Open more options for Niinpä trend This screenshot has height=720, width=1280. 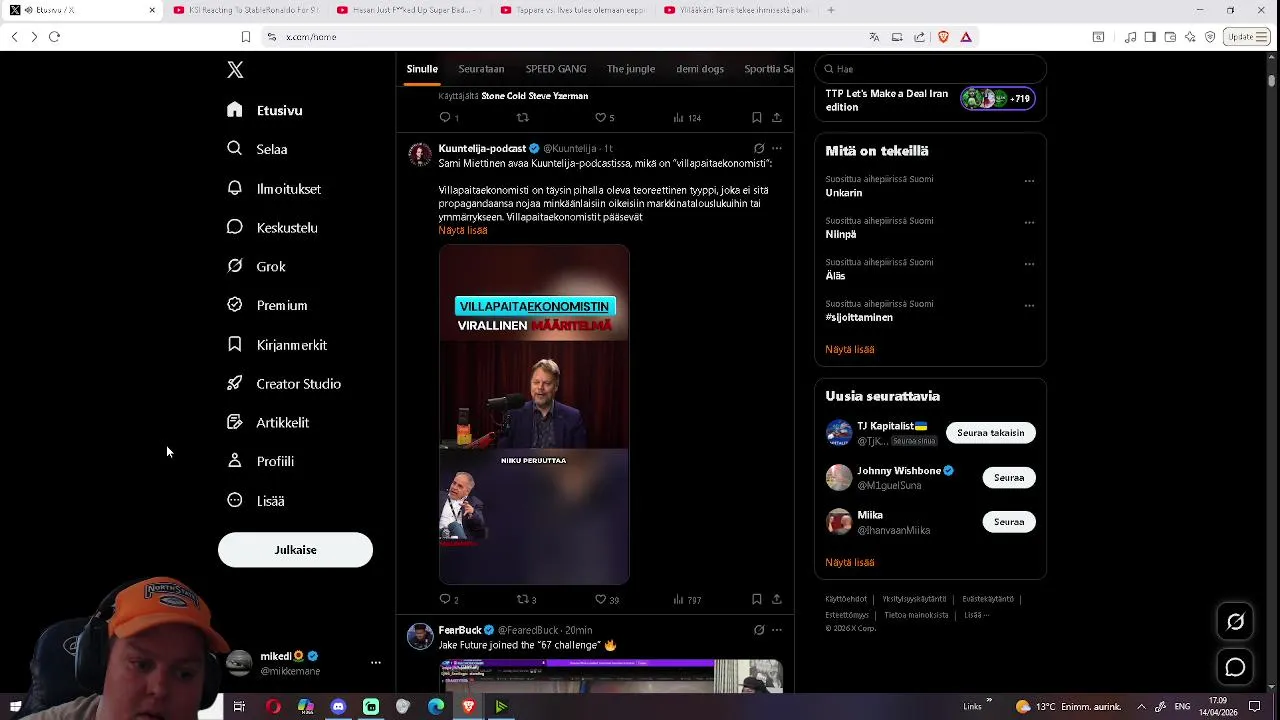[1029, 223]
